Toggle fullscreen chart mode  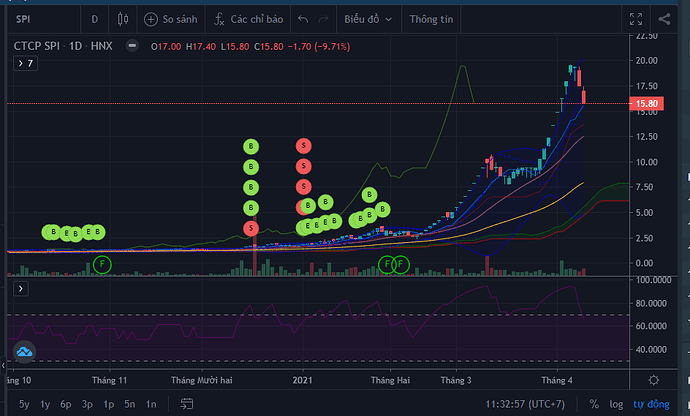[x=636, y=19]
